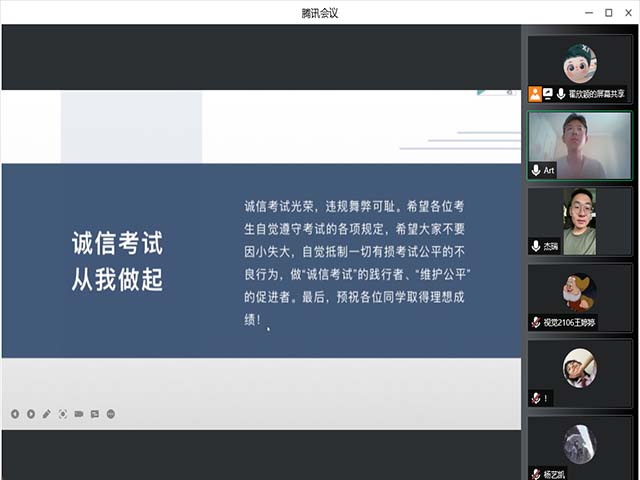This screenshot has height=480, width=640.
Task: Open the more options round icon in the slideshow bar
Action: click(x=111, y=414)
